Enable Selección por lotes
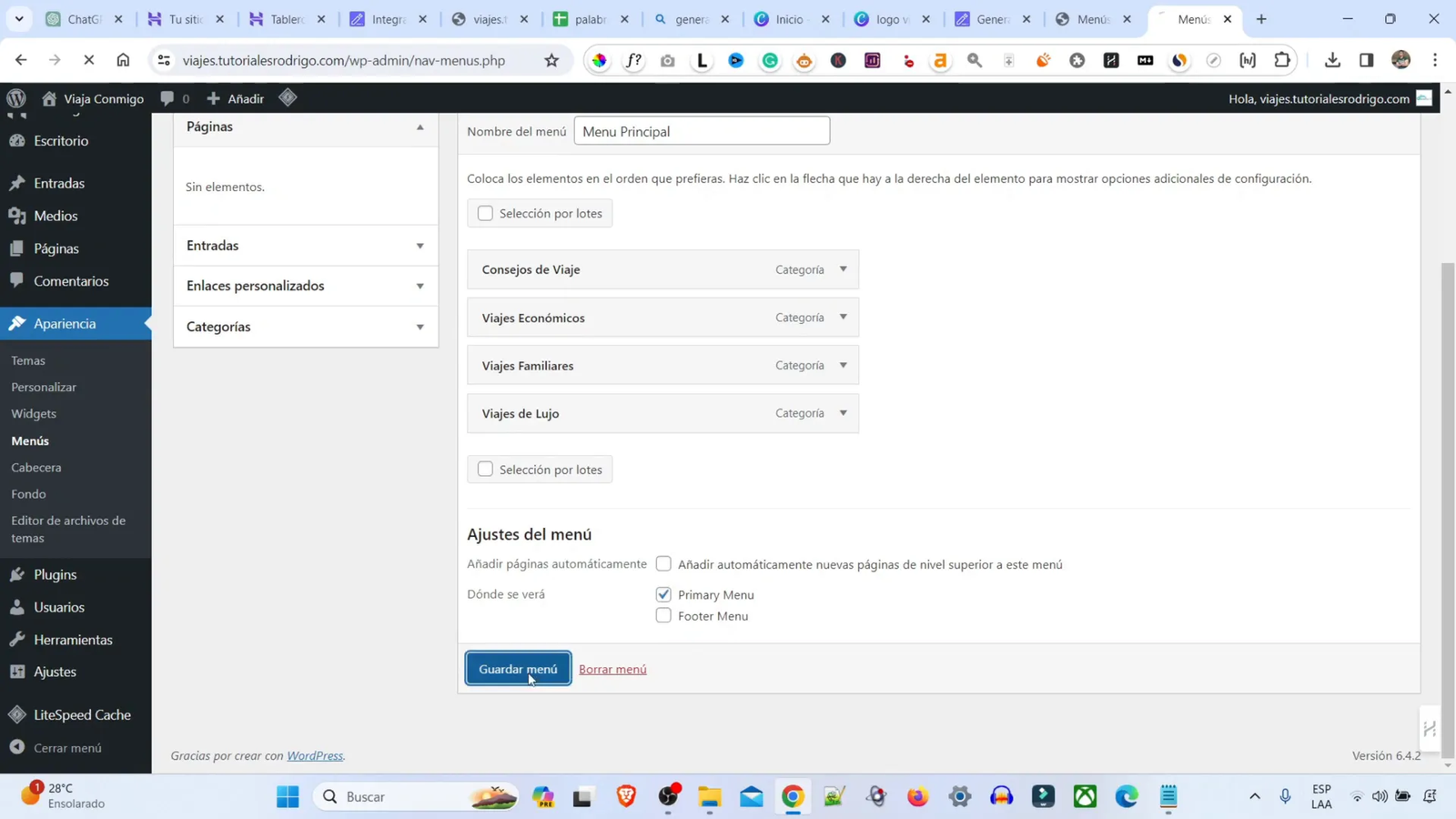This screenshot has width=1456, height=819. (485, 212)
